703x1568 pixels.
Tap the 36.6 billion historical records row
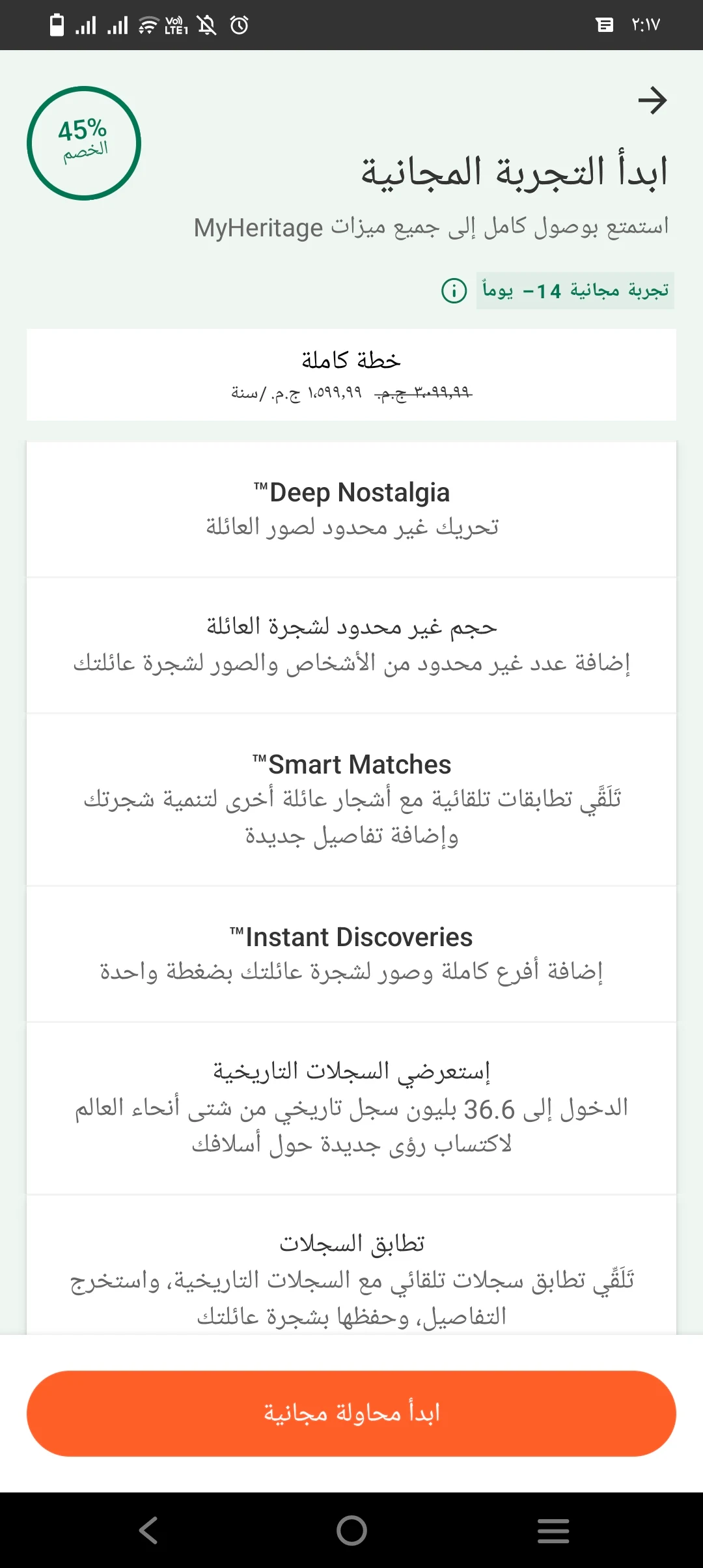click(x=351, y=1108)
